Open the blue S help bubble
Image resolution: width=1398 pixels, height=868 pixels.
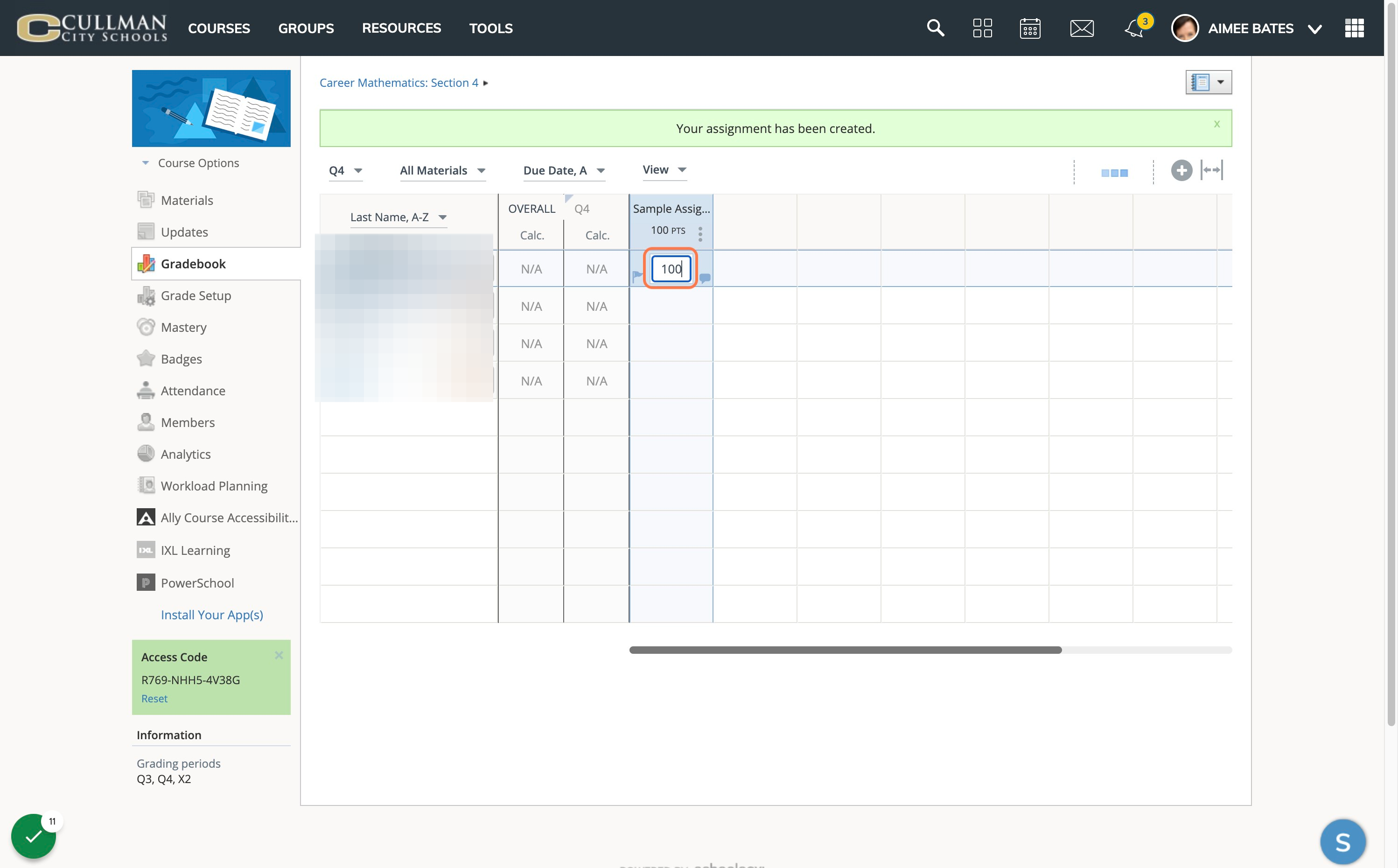pyautogui.click(x=1343, y=841)
